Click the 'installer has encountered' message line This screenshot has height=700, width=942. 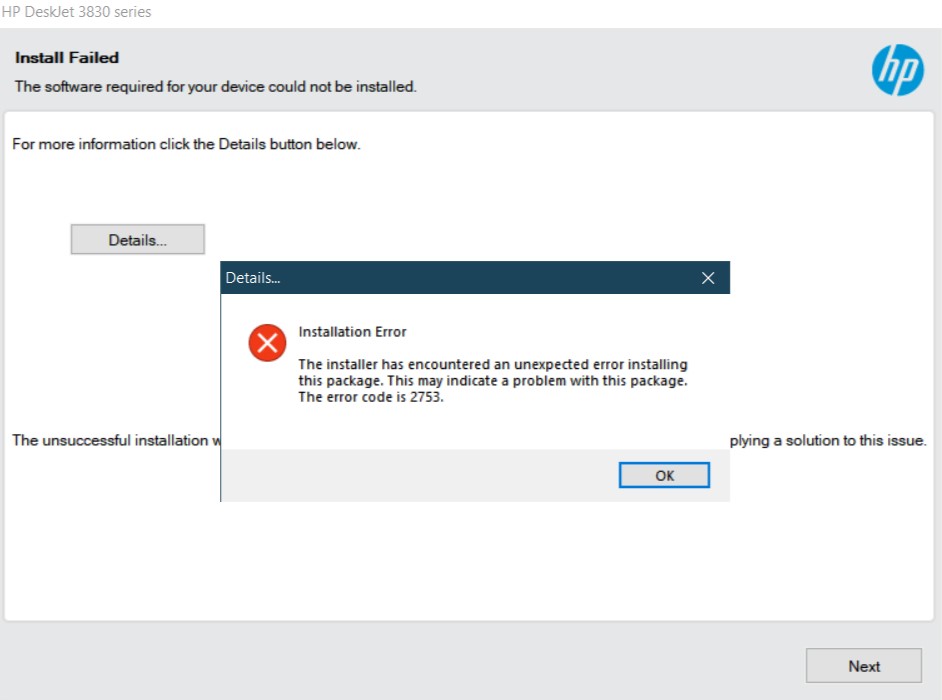(x=492, y=364)
